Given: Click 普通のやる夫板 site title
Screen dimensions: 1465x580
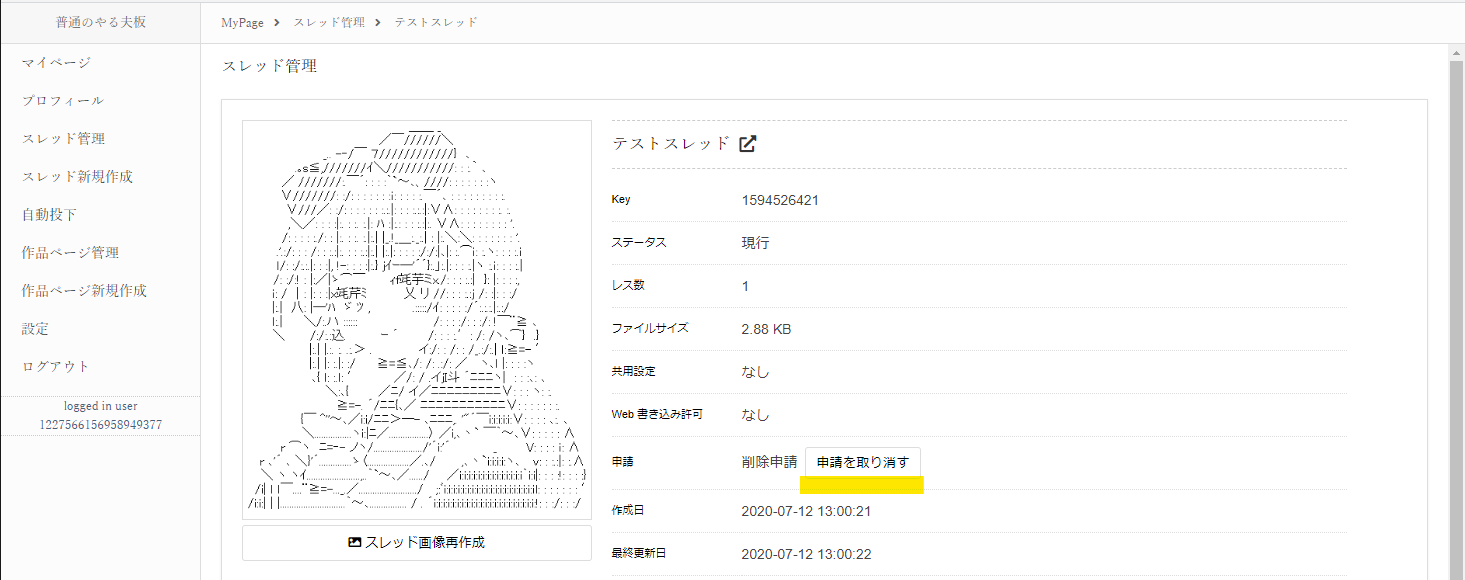Looking at the screenshot, I should click(x=100, y=22).
